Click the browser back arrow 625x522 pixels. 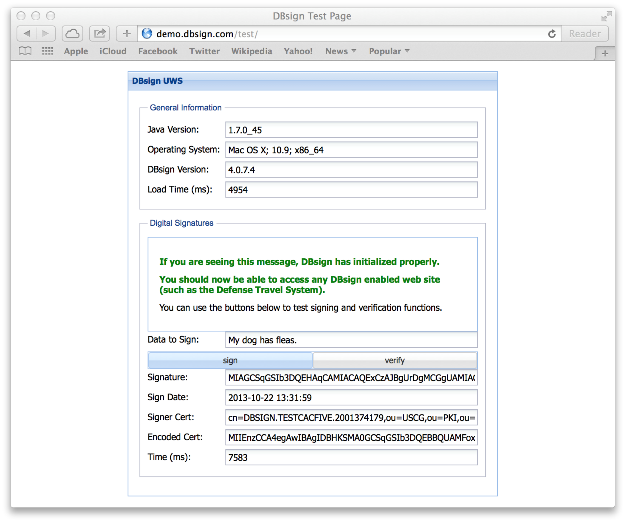pos(28,33)
